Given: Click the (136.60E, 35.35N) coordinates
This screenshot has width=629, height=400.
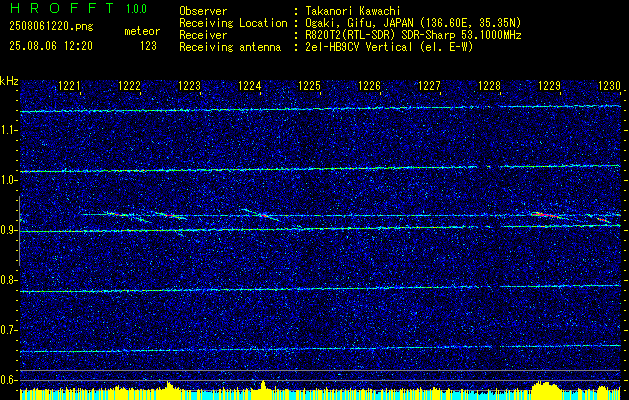Looking at the screenshot, I should point(469,23).
